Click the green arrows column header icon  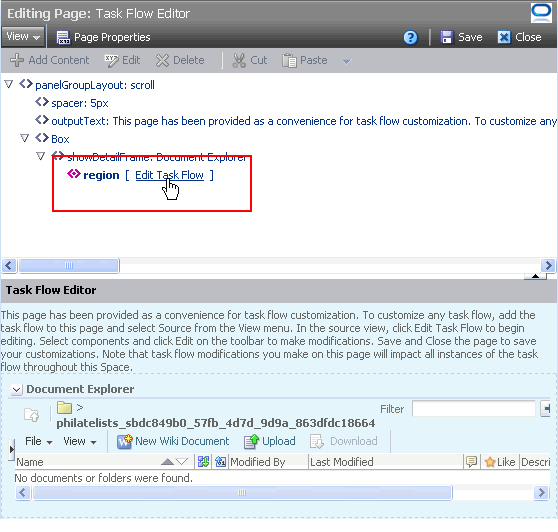click(x=204, y=462)
